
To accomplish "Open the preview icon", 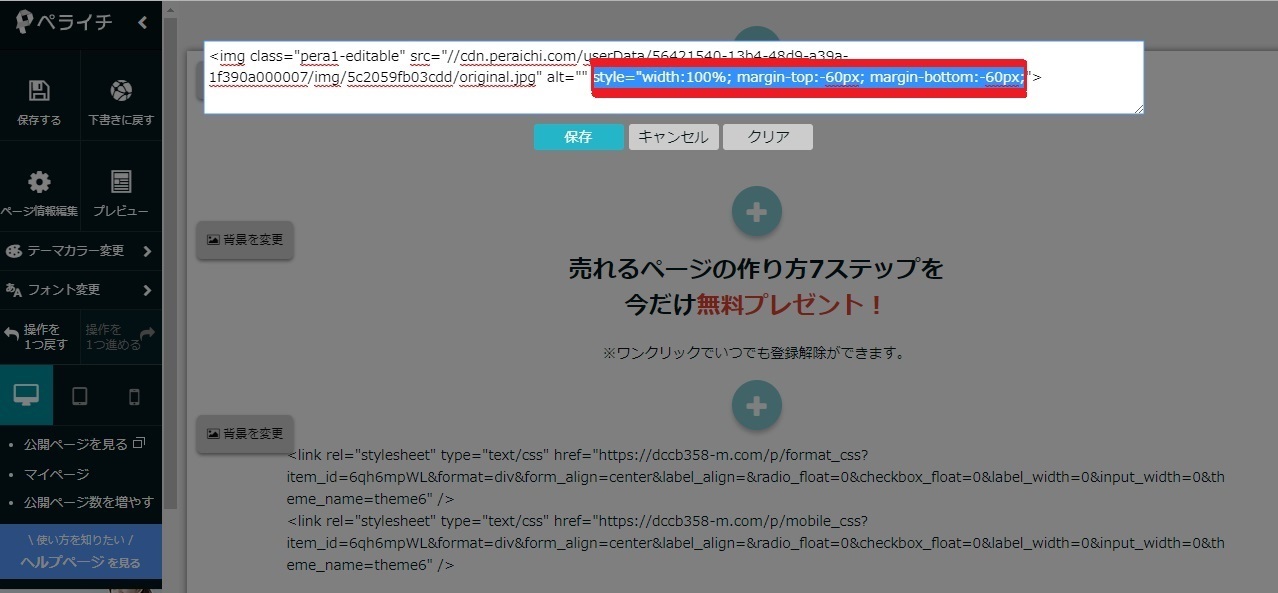I will (121, 182).
